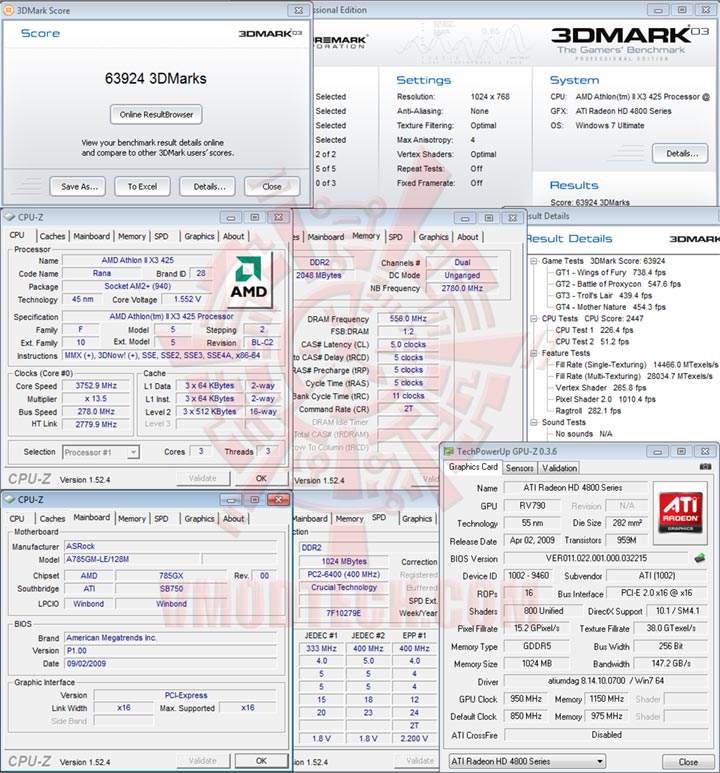Select GT1 - Wings of Fury result row
720x773 pixels.
(611, 272)
